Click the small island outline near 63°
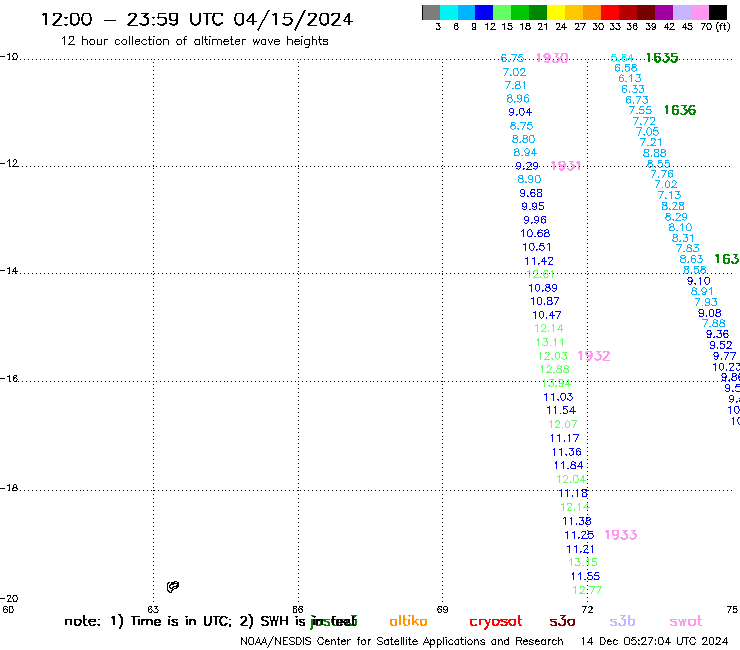 [x=173, y=587]
